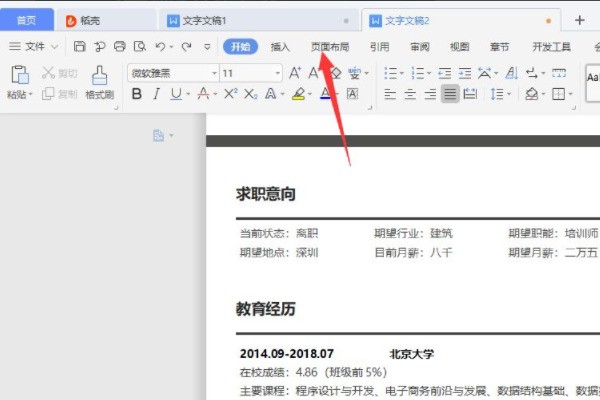Open the line spacing dropdown arrow
The image size is (600, 400).
509,94
